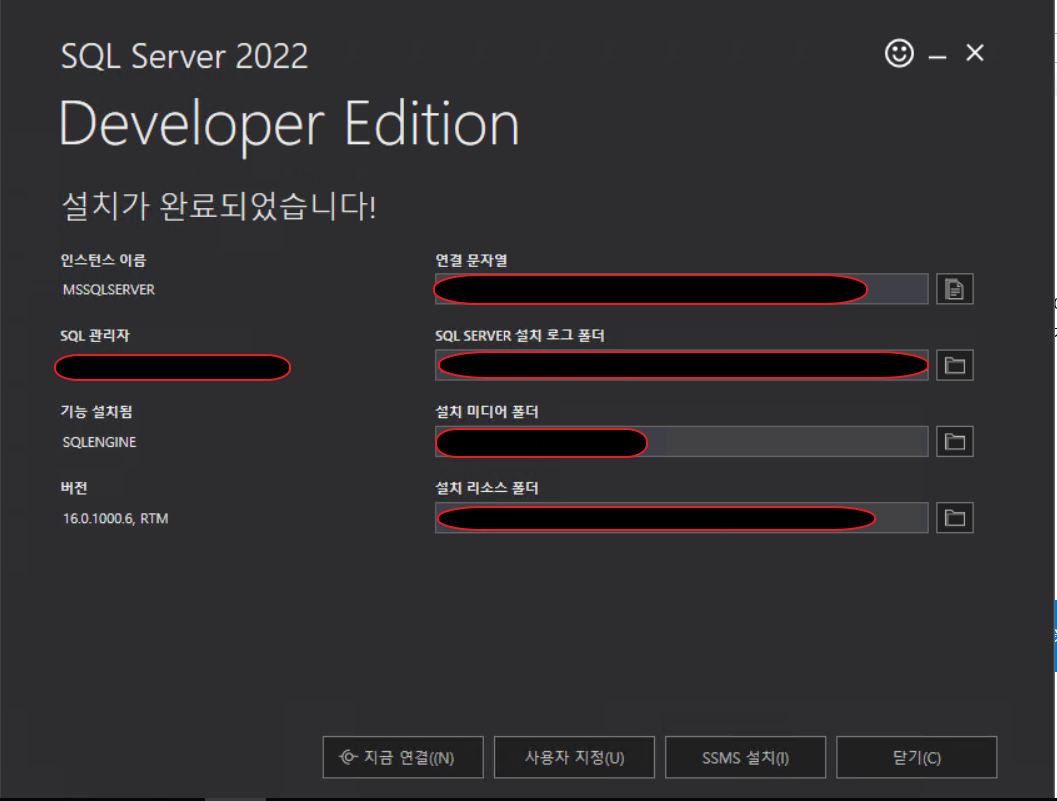Click the Developer Edition heading
This screenshot has height=801, width=1057.
tap(289, 125)
